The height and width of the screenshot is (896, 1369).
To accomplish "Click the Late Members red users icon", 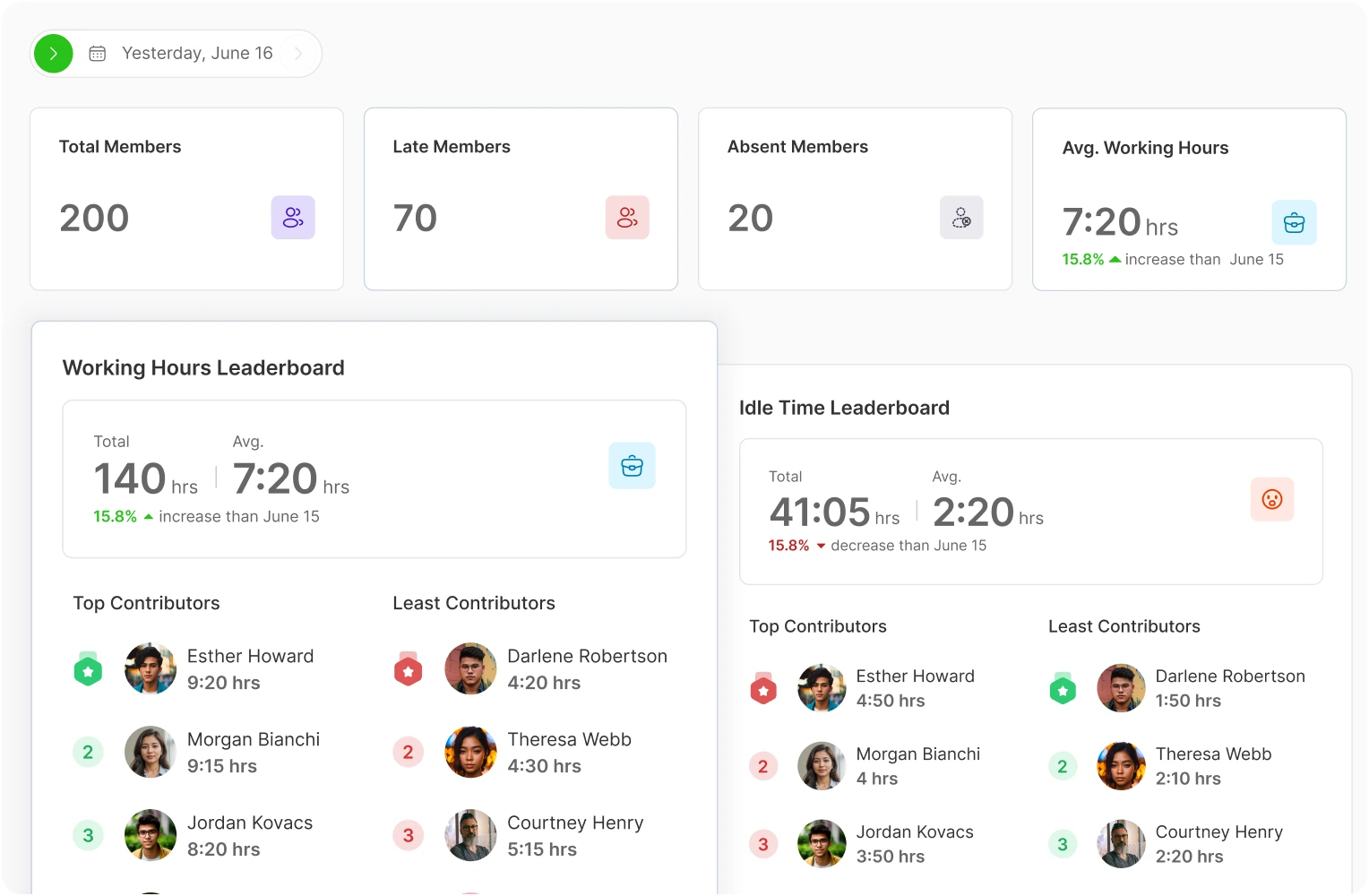I will click(627, 218).
